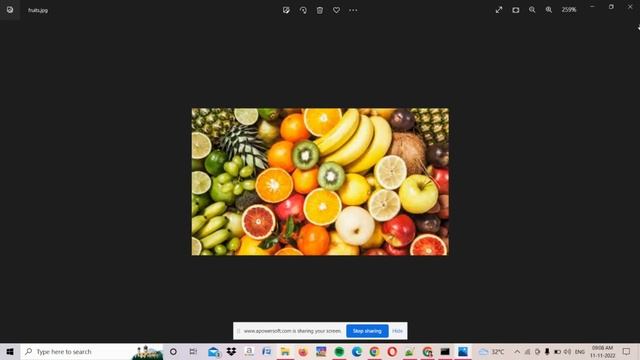The image size is (640, 360).
Task: Open Microsoft Edge from taskbar
Action: point(357,351)
